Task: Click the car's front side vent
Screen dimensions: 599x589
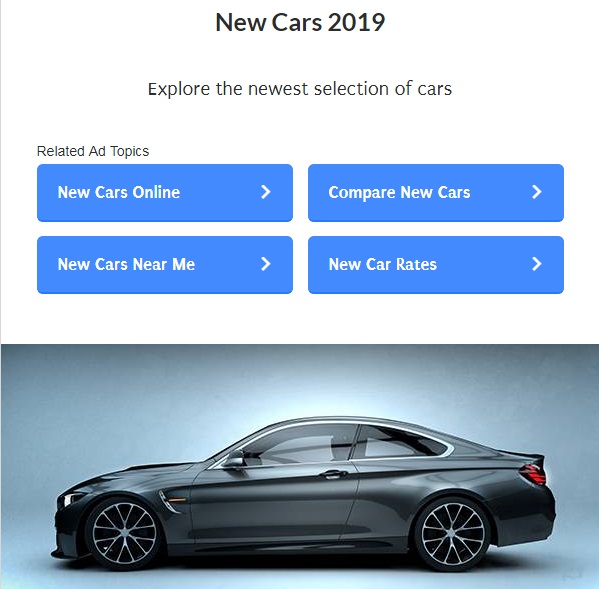Action: coord(171,501)
